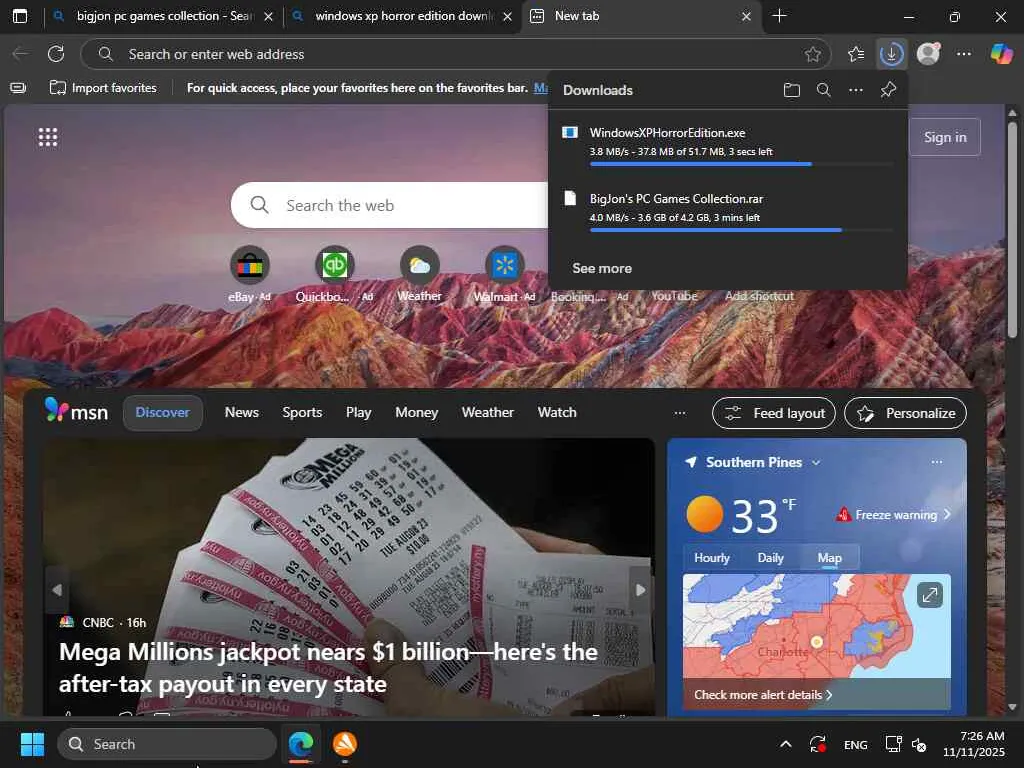Open Freeze warning alert details

[893, 515]
